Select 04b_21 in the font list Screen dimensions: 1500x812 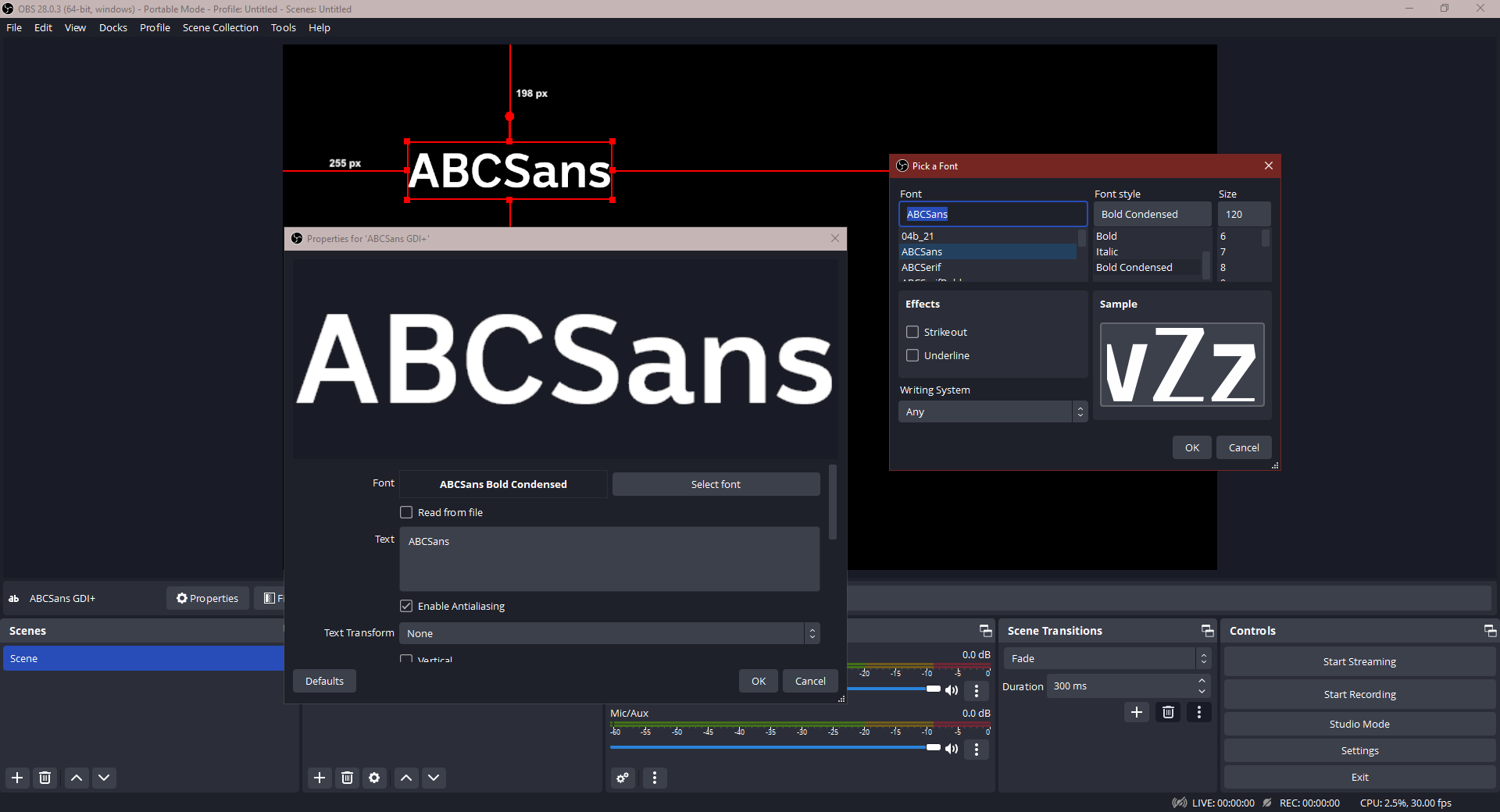[x=987, y=236]
